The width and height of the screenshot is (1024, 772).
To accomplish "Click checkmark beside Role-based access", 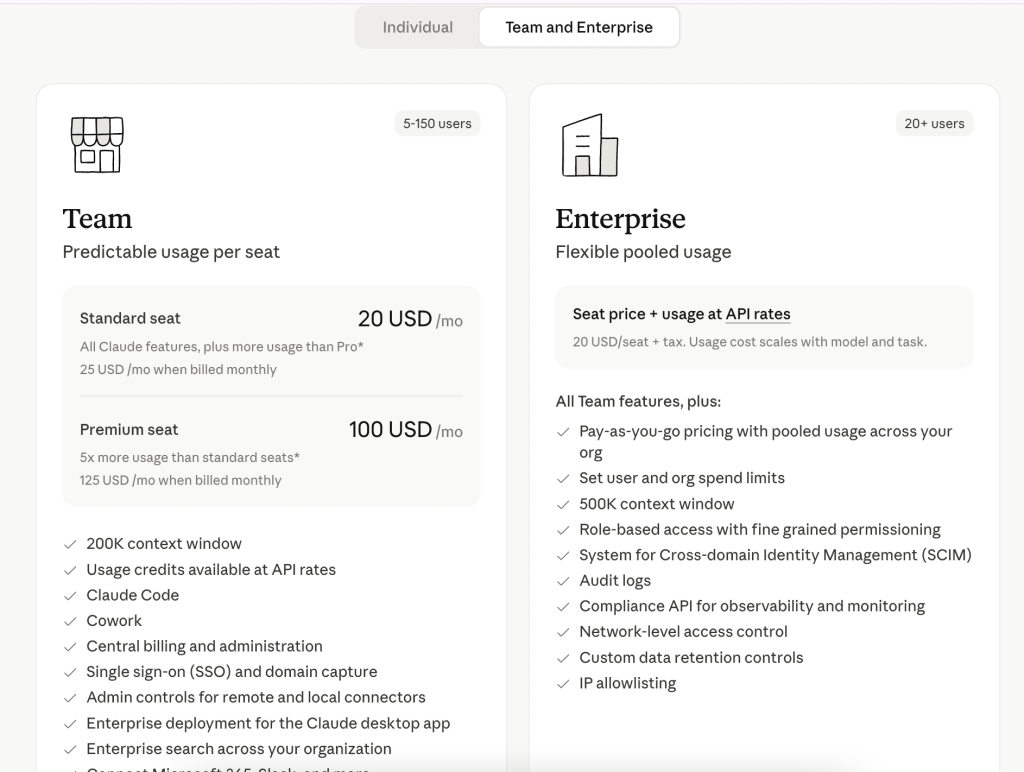I will (563, 530).
